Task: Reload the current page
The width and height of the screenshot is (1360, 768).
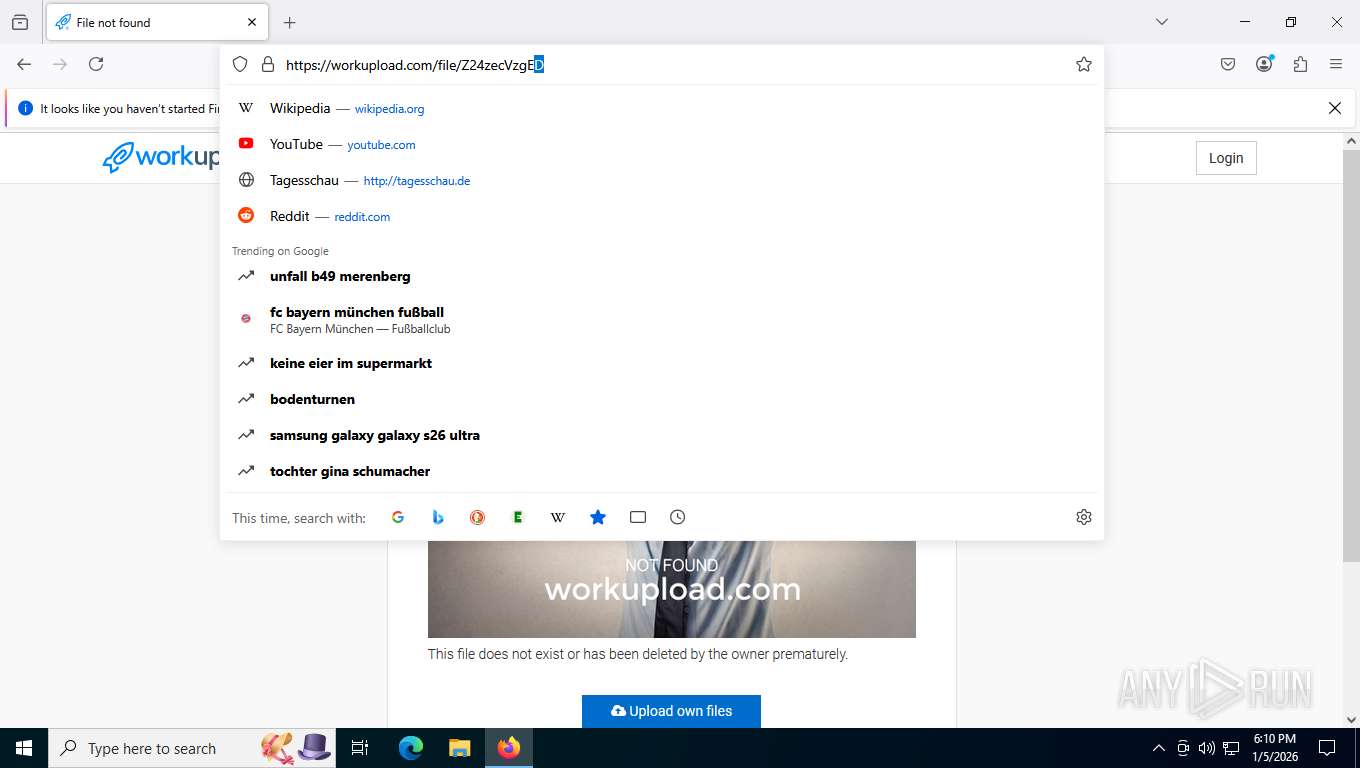Action: (x=96, y=64)
